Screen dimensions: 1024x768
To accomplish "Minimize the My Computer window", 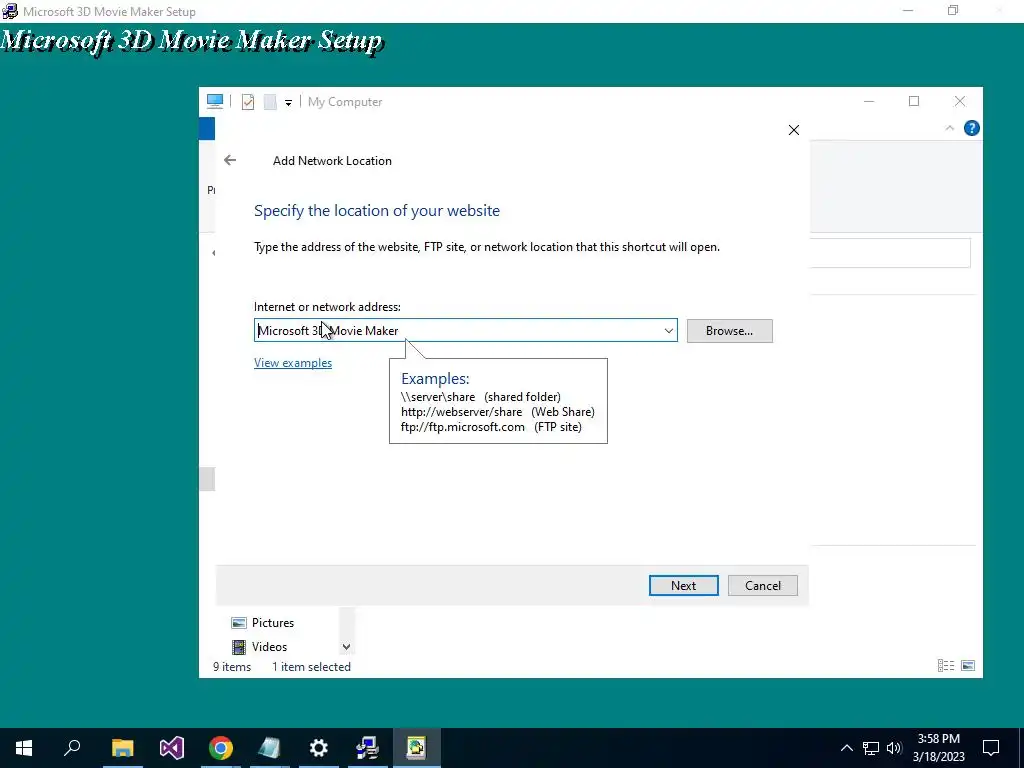I will [869, 101].
